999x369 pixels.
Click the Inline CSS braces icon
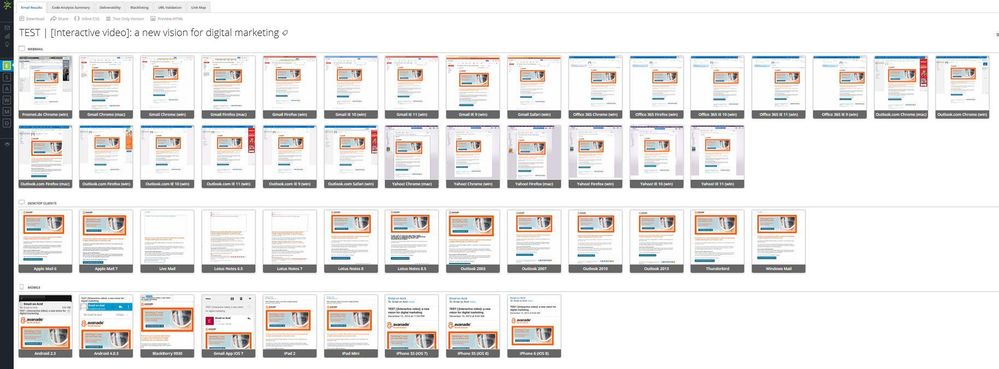77,19
